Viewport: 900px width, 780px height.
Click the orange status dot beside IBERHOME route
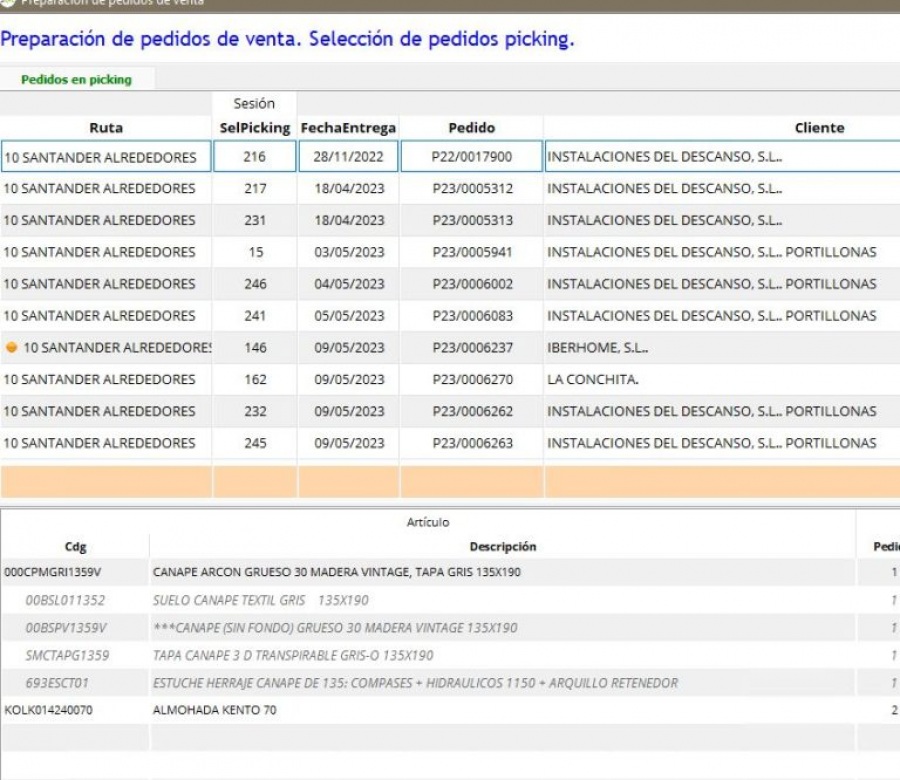coord(11,348)
